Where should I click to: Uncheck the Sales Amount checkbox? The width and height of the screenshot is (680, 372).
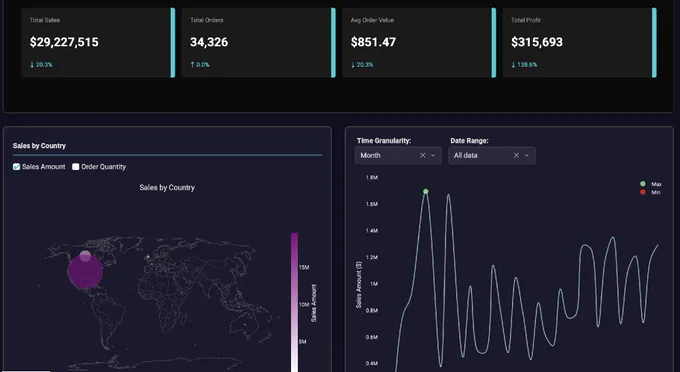(16, 167)
